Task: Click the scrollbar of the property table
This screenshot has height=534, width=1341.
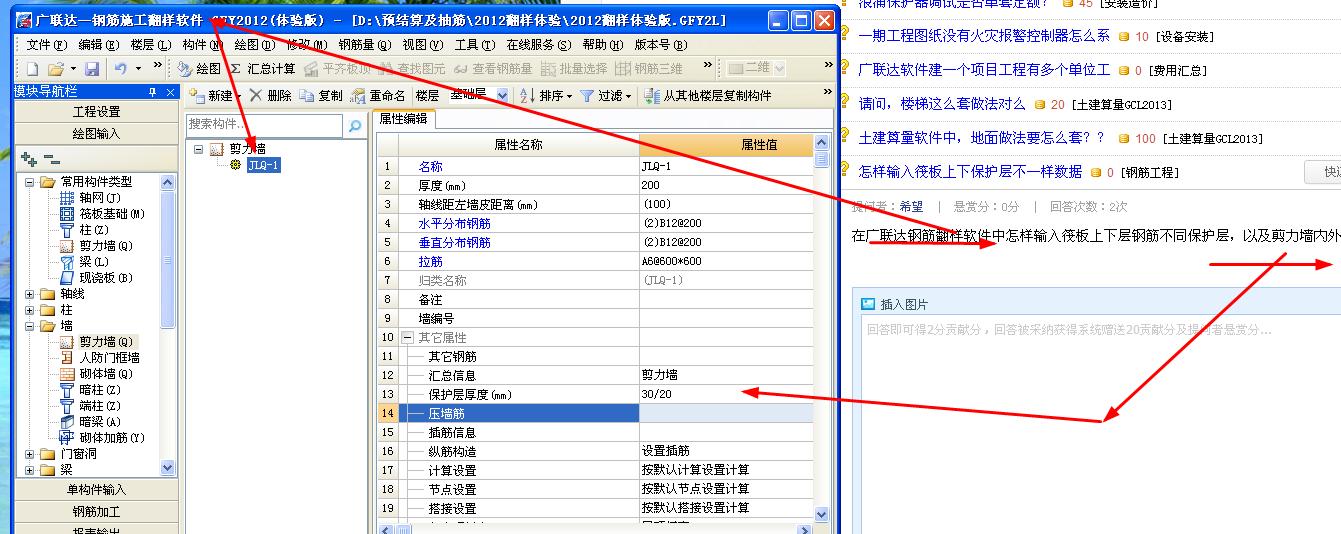Action: pyautogui.click(x=822, y=330)
